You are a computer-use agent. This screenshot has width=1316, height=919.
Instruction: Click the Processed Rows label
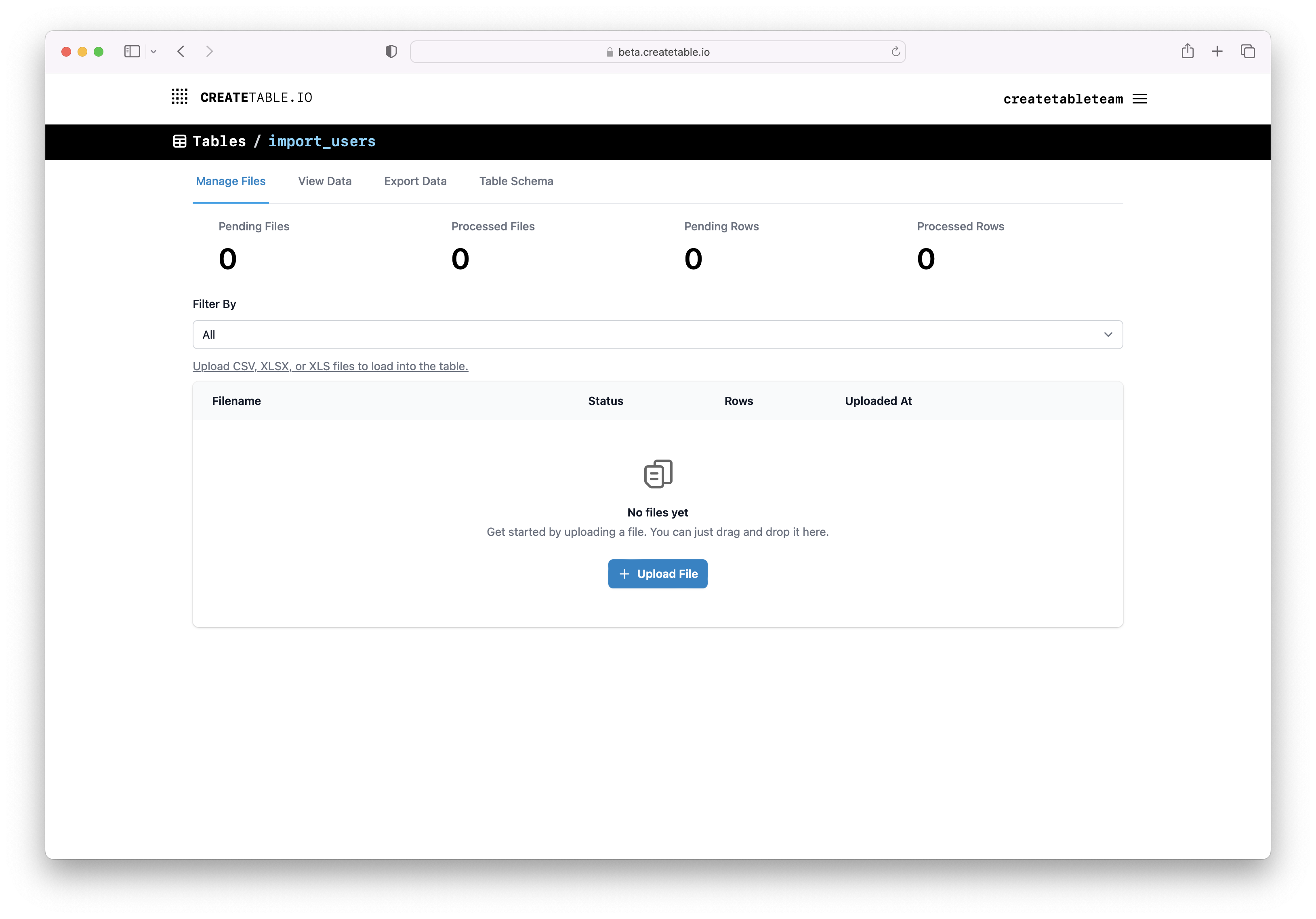(x=960, y=226)
